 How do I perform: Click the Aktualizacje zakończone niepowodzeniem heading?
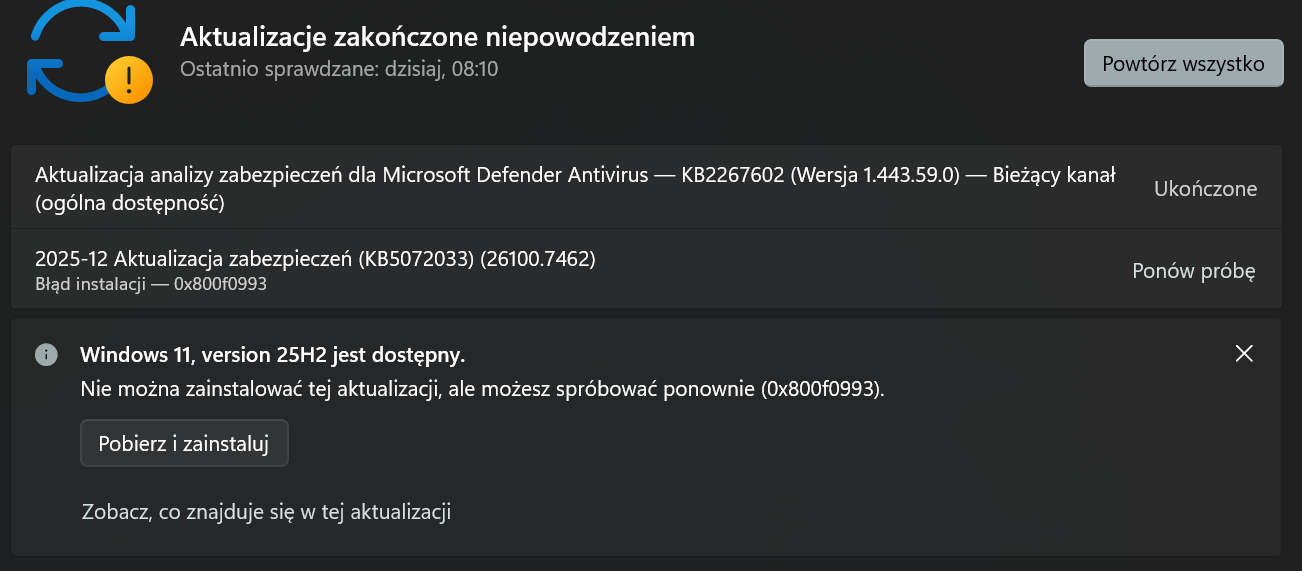(x=437, y=37)
